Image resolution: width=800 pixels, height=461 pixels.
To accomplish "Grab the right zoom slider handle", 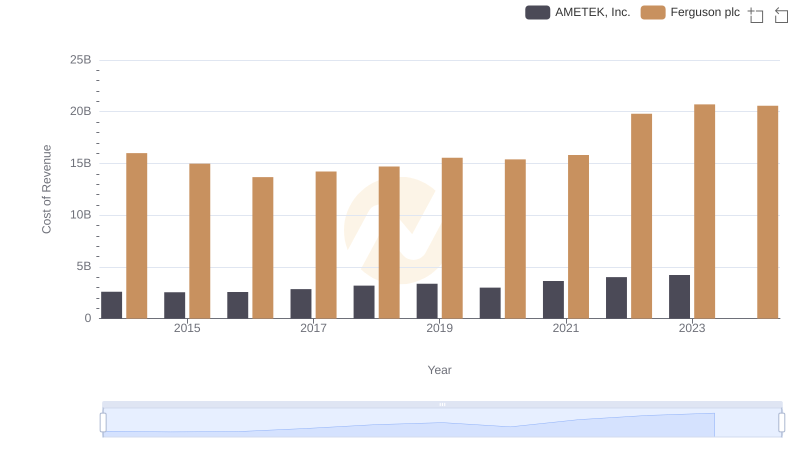I will [781, 423].
